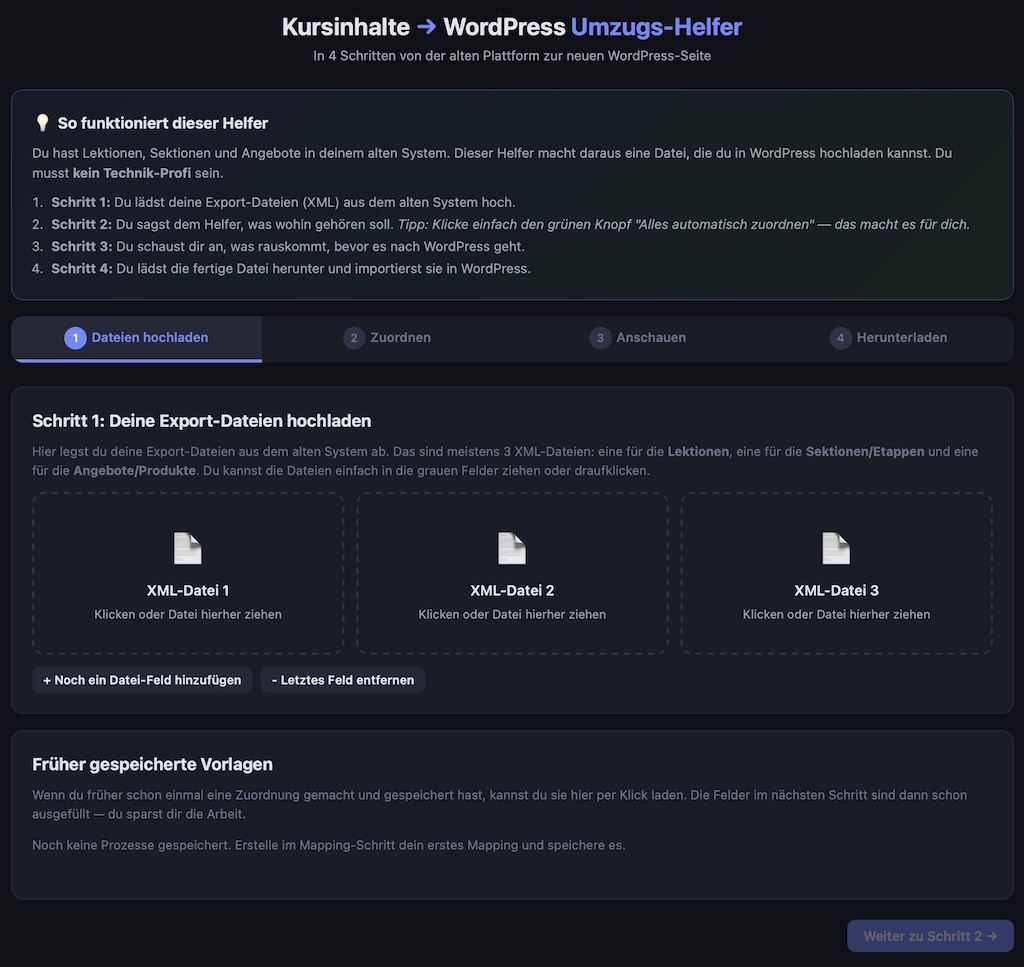Continue with Weiter zu Schritt 2
The image size is (1024, 967).
(930, 936)
